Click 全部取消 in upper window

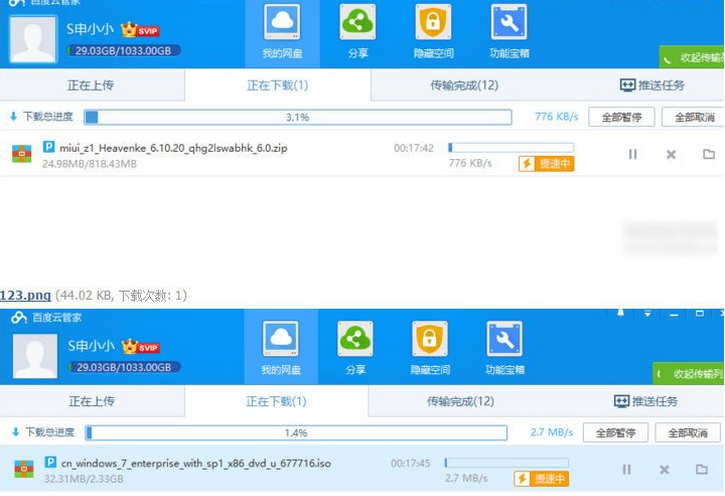coord(694,117)
